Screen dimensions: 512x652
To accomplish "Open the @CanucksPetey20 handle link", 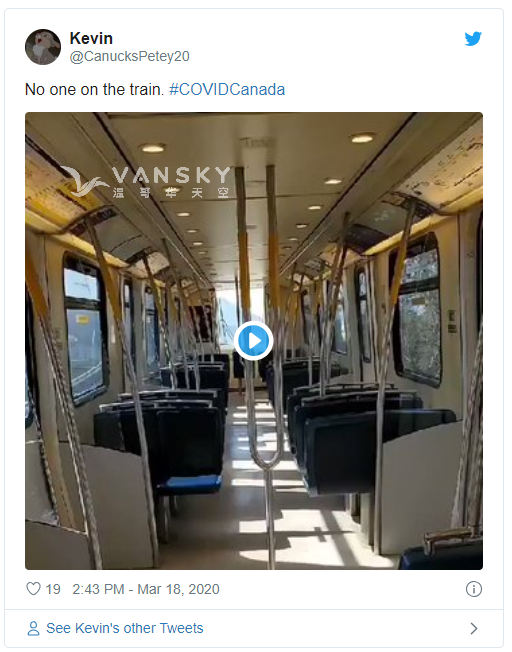I will [x=130, y=56].
